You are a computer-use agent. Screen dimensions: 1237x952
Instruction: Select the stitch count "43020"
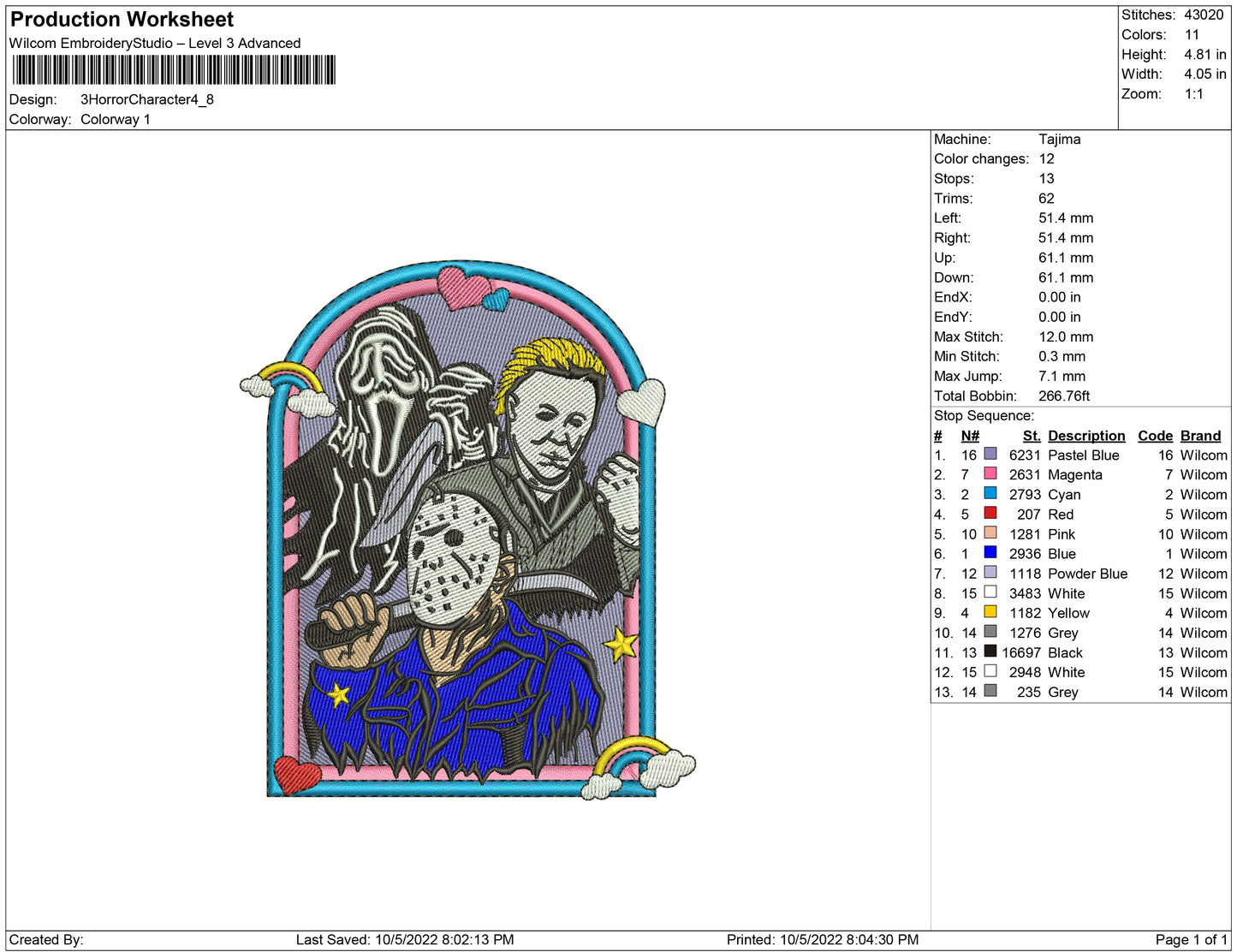pyautogui.click(x=1204, y=15)
